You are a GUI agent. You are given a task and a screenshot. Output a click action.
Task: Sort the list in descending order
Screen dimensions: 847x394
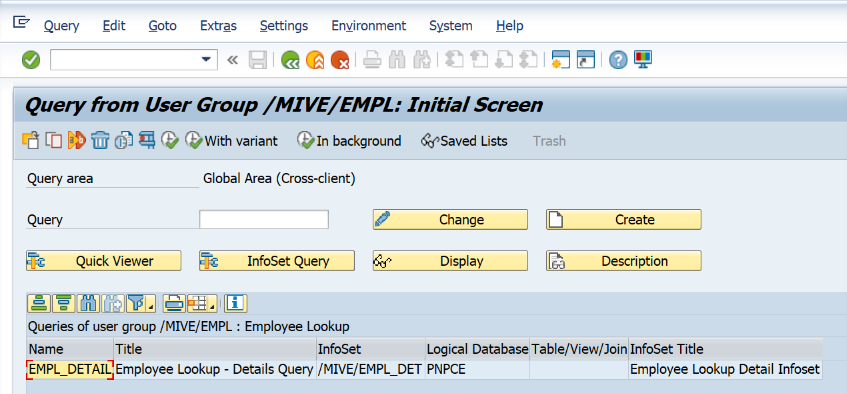pyautogui.click(x=64, y=303)
